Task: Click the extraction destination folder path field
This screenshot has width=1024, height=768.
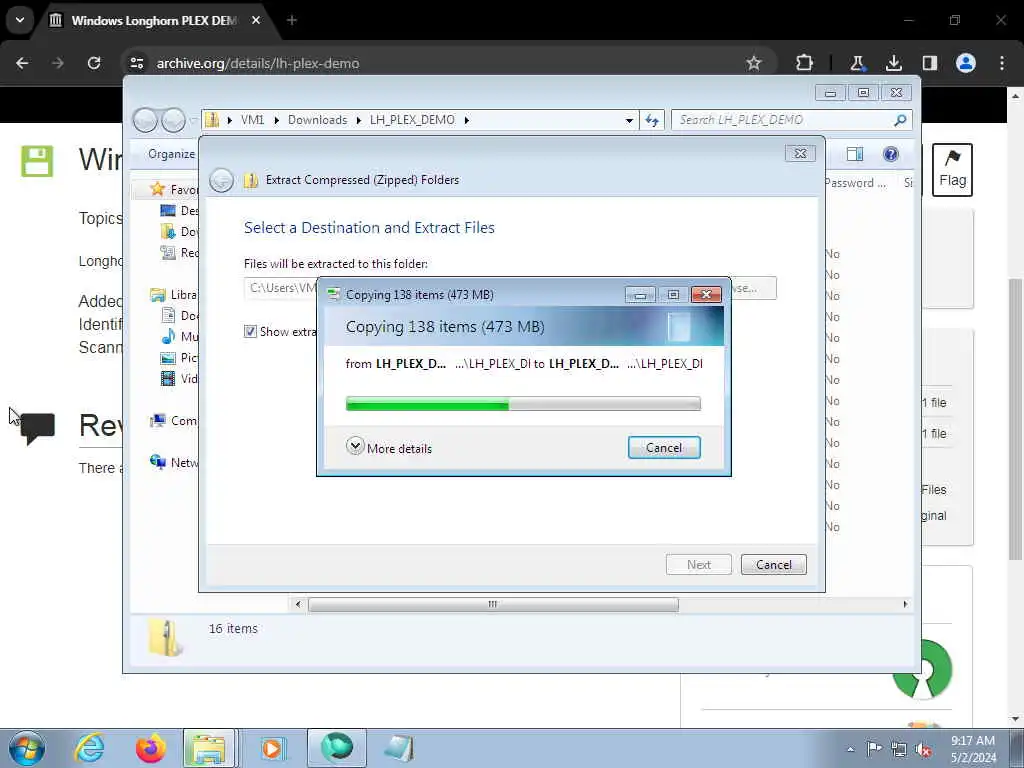Action: tap(281, 288)
